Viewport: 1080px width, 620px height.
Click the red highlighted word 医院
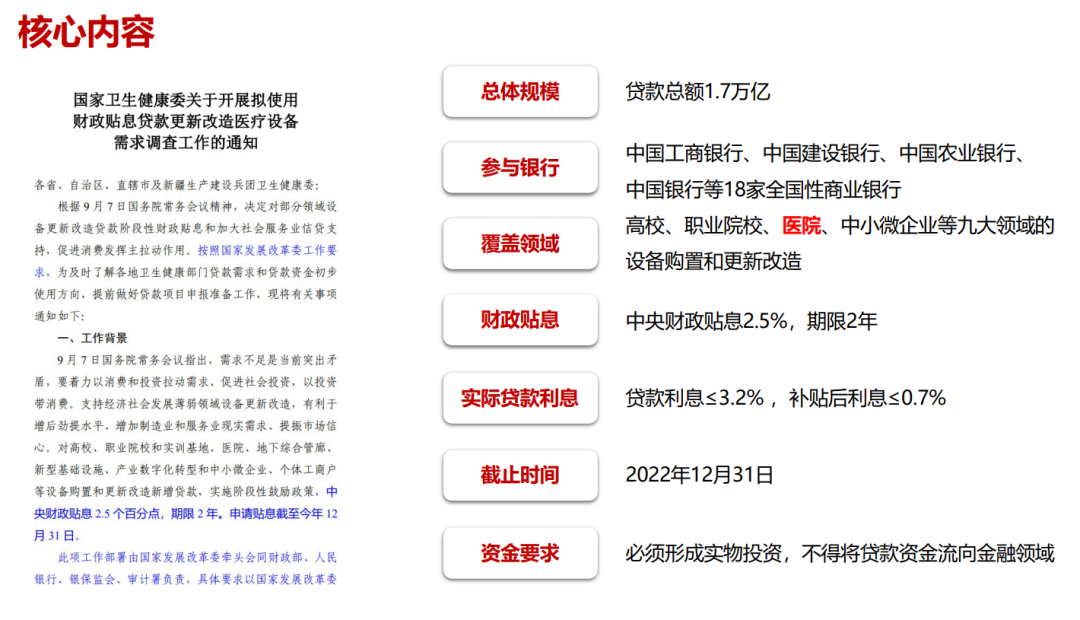click(x=799, y=226)
